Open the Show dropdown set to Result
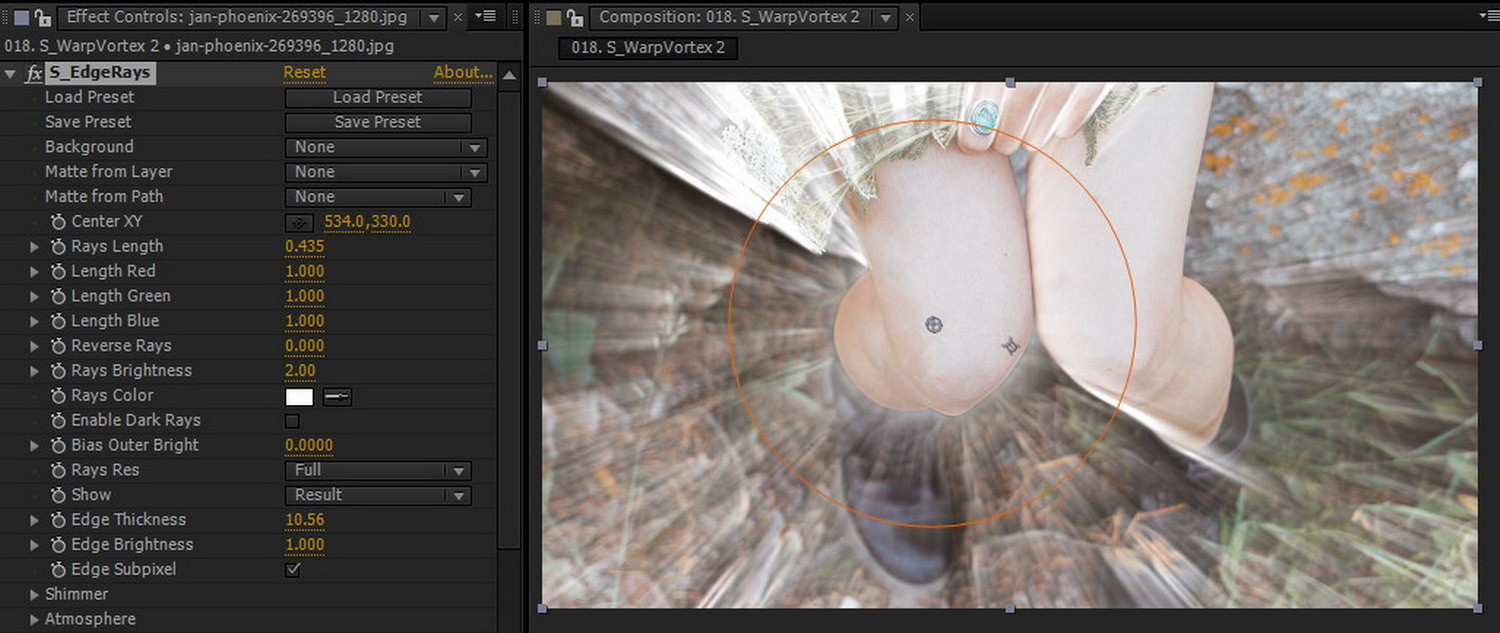The width and height of the screenshot is (1500, 633). (x=378, y=495)
